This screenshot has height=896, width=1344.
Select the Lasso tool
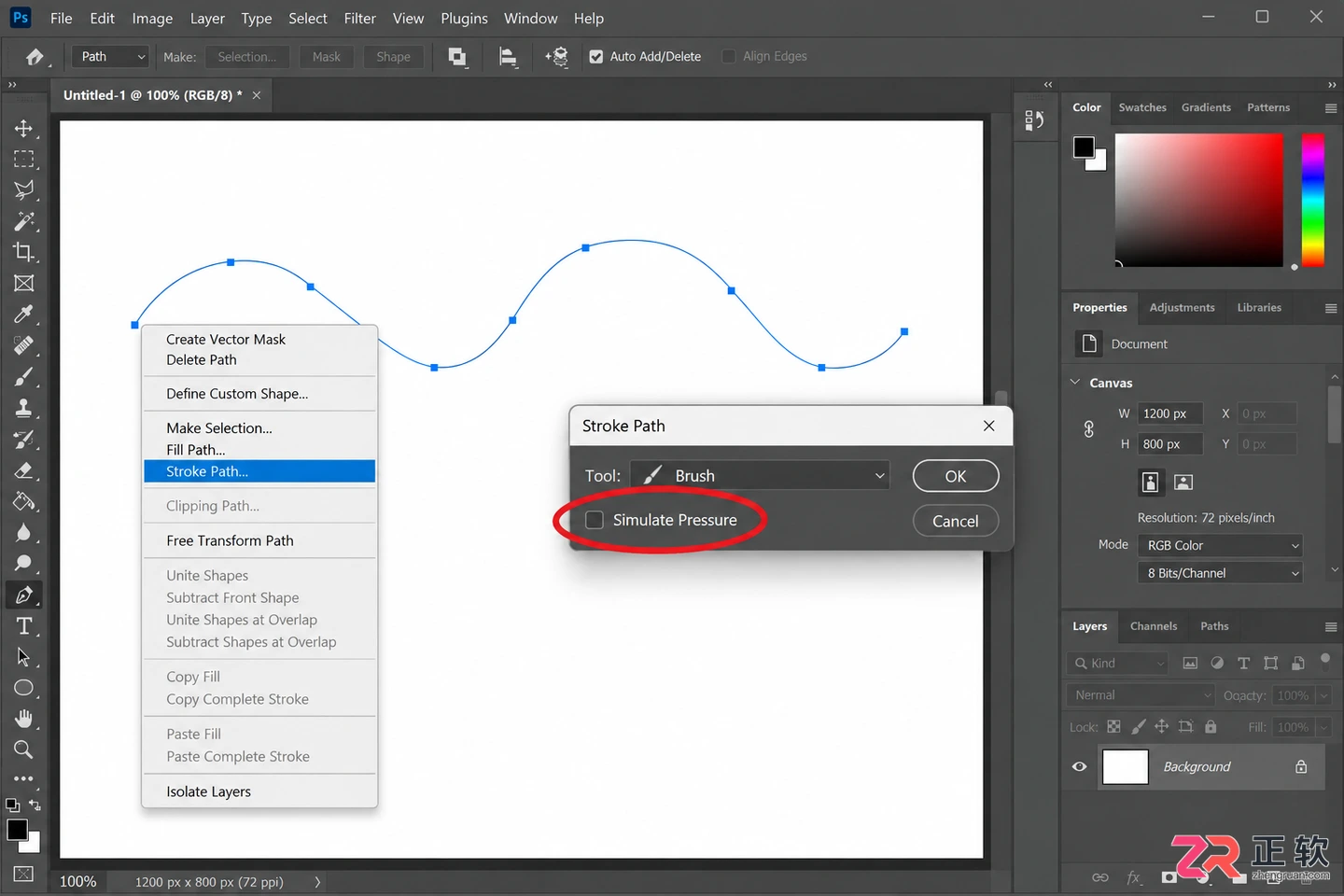(23, 189)
